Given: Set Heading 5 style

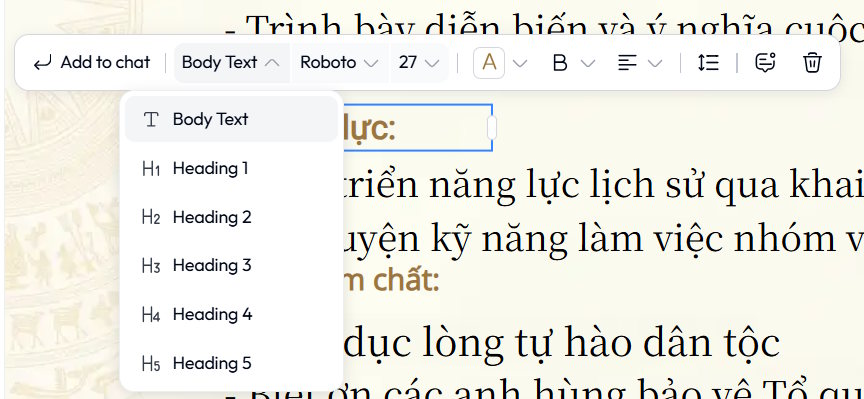Looking at the screenshot, I should coord(231,363).
